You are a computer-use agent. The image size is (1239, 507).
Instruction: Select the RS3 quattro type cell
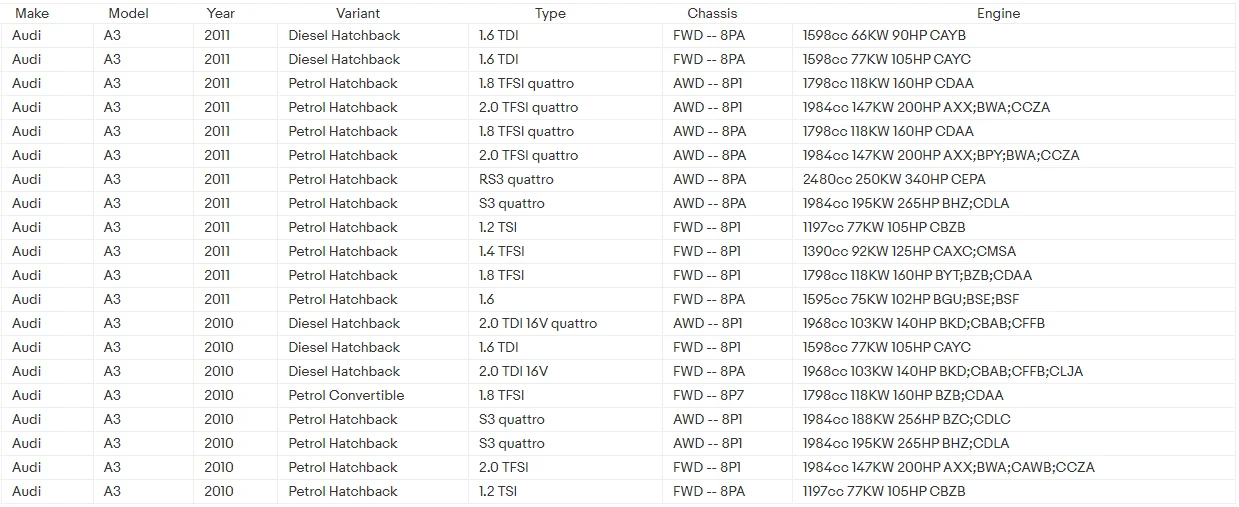tap(565, 180)
